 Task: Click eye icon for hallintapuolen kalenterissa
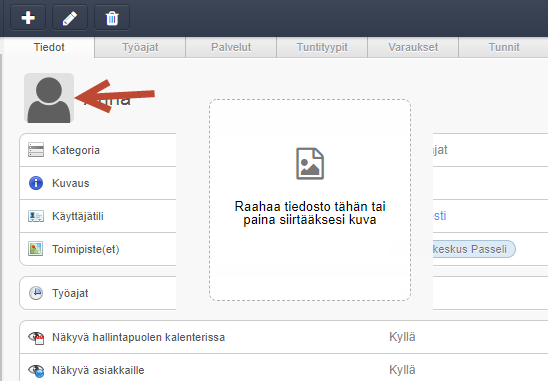click(36, 338)
